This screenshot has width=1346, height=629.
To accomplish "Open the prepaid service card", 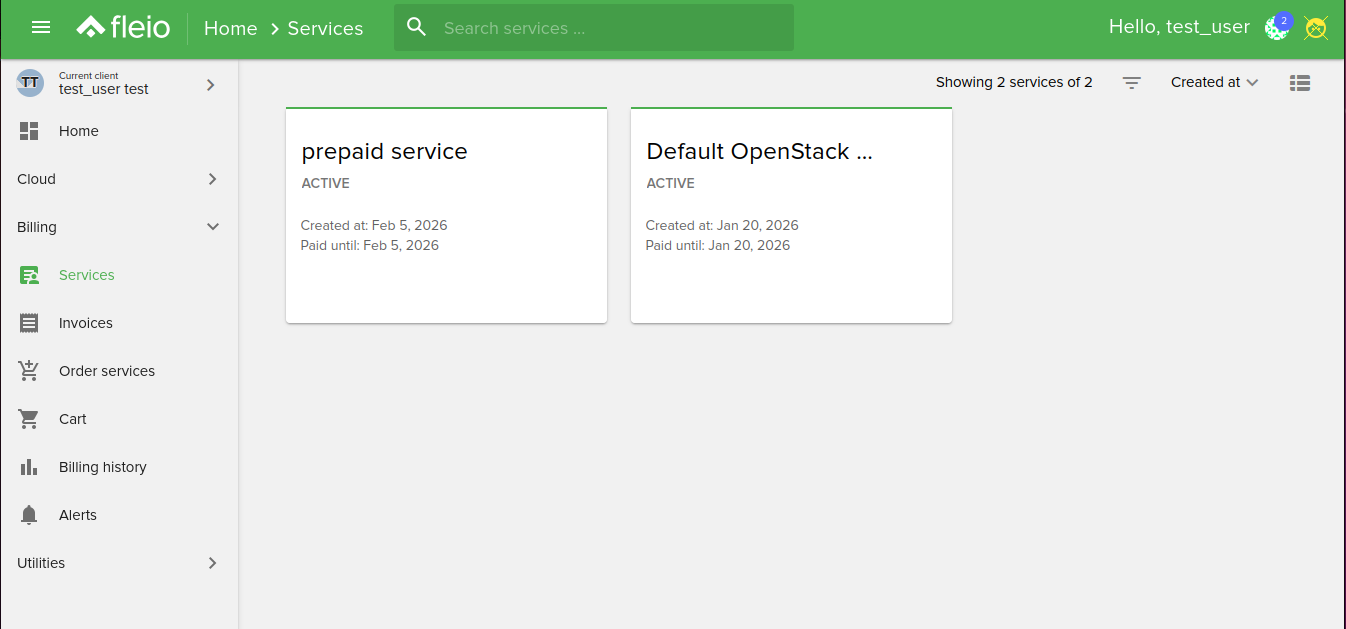I will coord(446,215).
